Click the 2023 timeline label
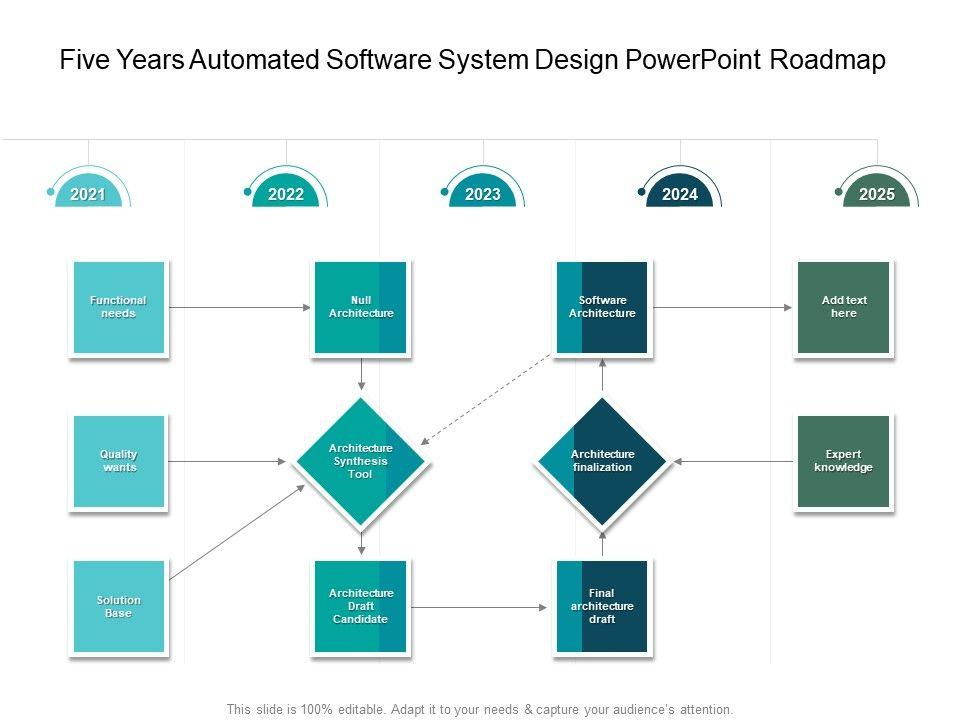This screenshot has width=960, height=720. pyautogui.click(x=482, y=194)
